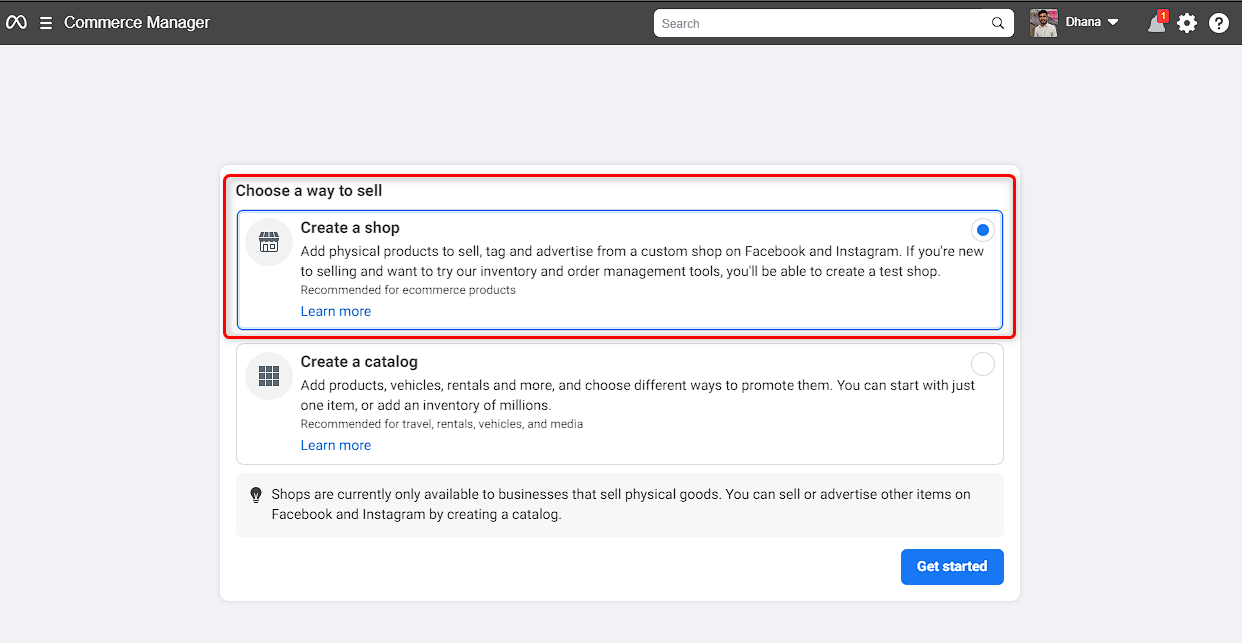Click the Get started button
Viewport: 1242px width, 643px height.
(952, 566)
